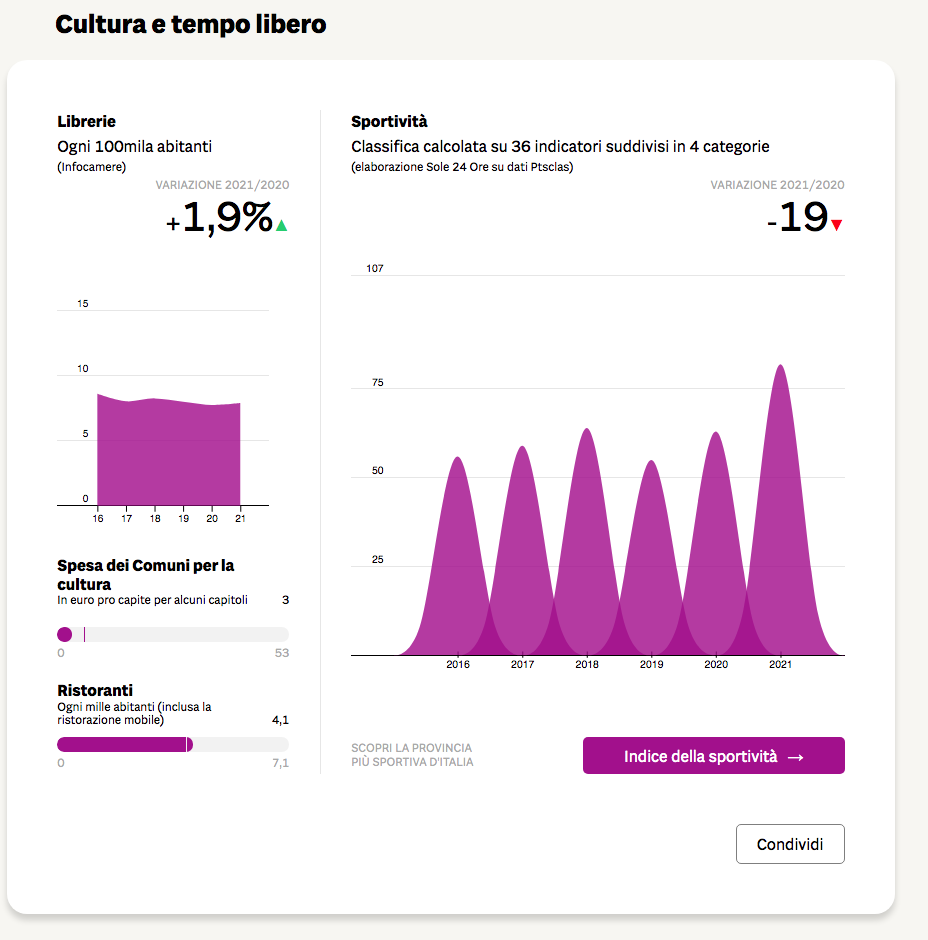Image resolution: width=928 pixels, height=940 pixels.
Task: Click 'Ogni mille abitanti (inclusa la ristorazione mobile)' text
Action: (x=134, y=713)
